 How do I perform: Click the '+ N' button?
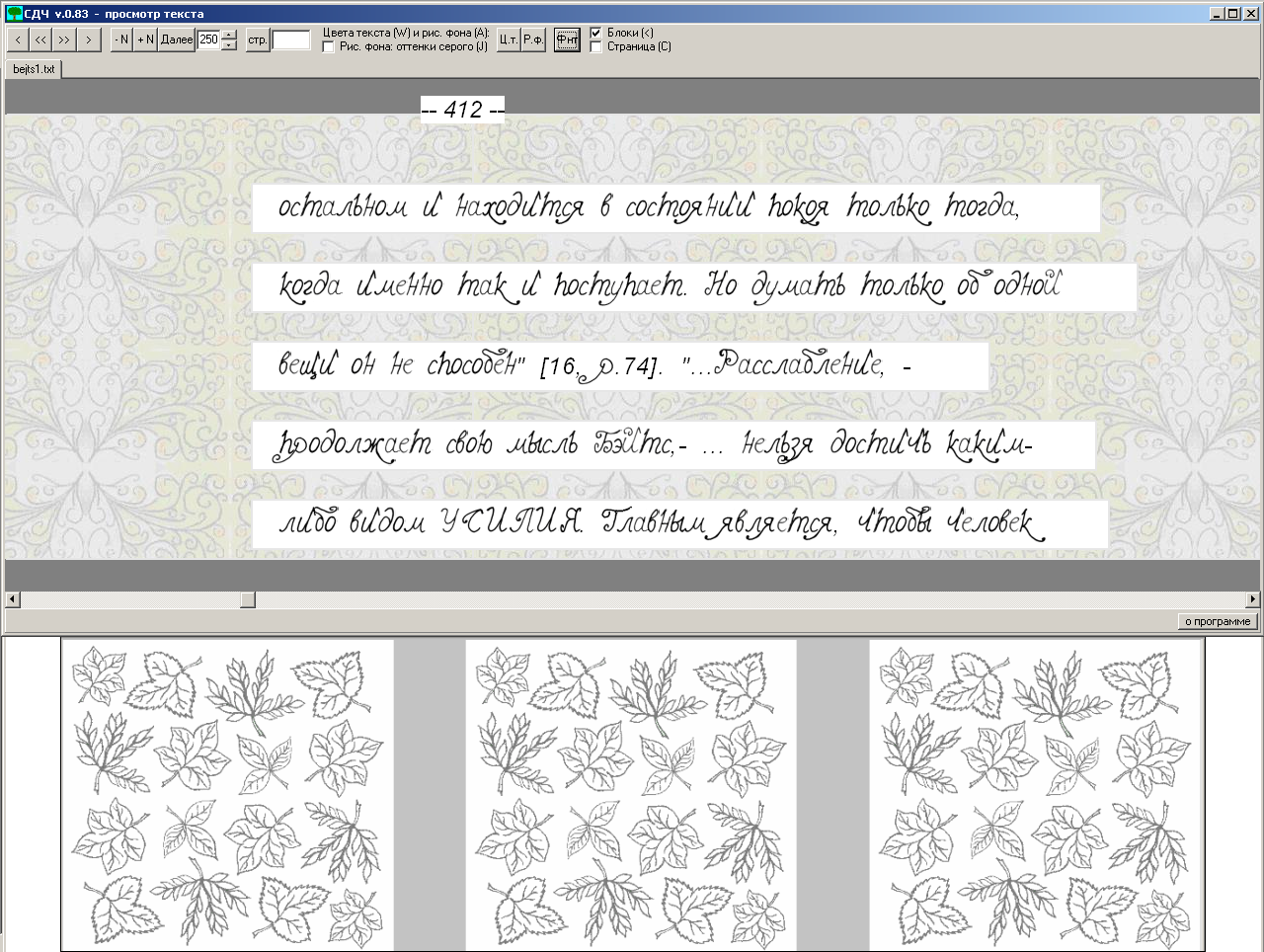tap(146, 40)
